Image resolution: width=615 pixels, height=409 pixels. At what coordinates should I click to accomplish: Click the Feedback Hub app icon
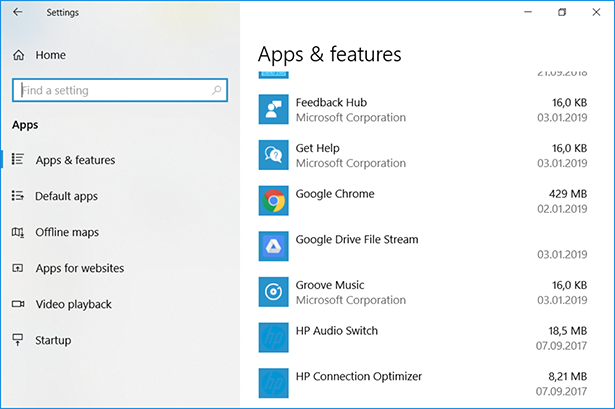coord(273,109)
